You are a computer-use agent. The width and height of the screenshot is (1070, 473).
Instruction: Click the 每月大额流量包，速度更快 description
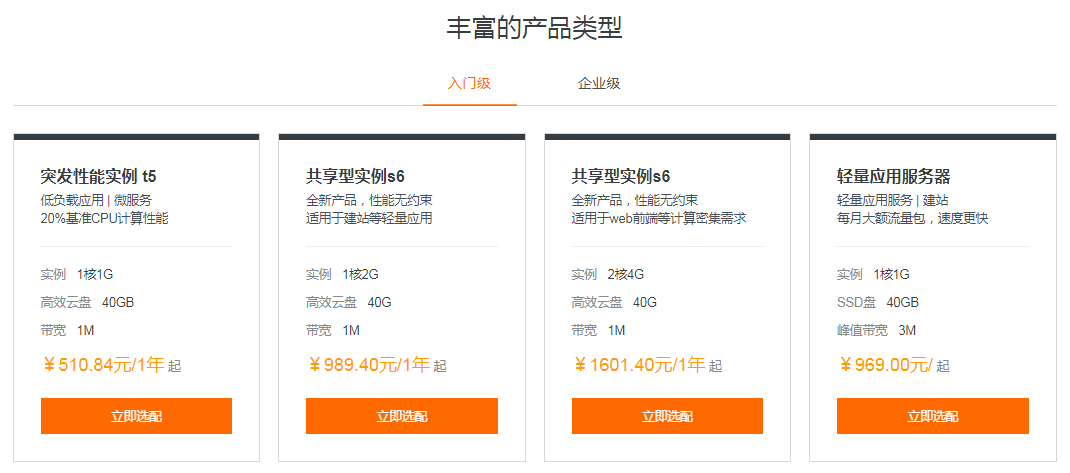point(912,218)
